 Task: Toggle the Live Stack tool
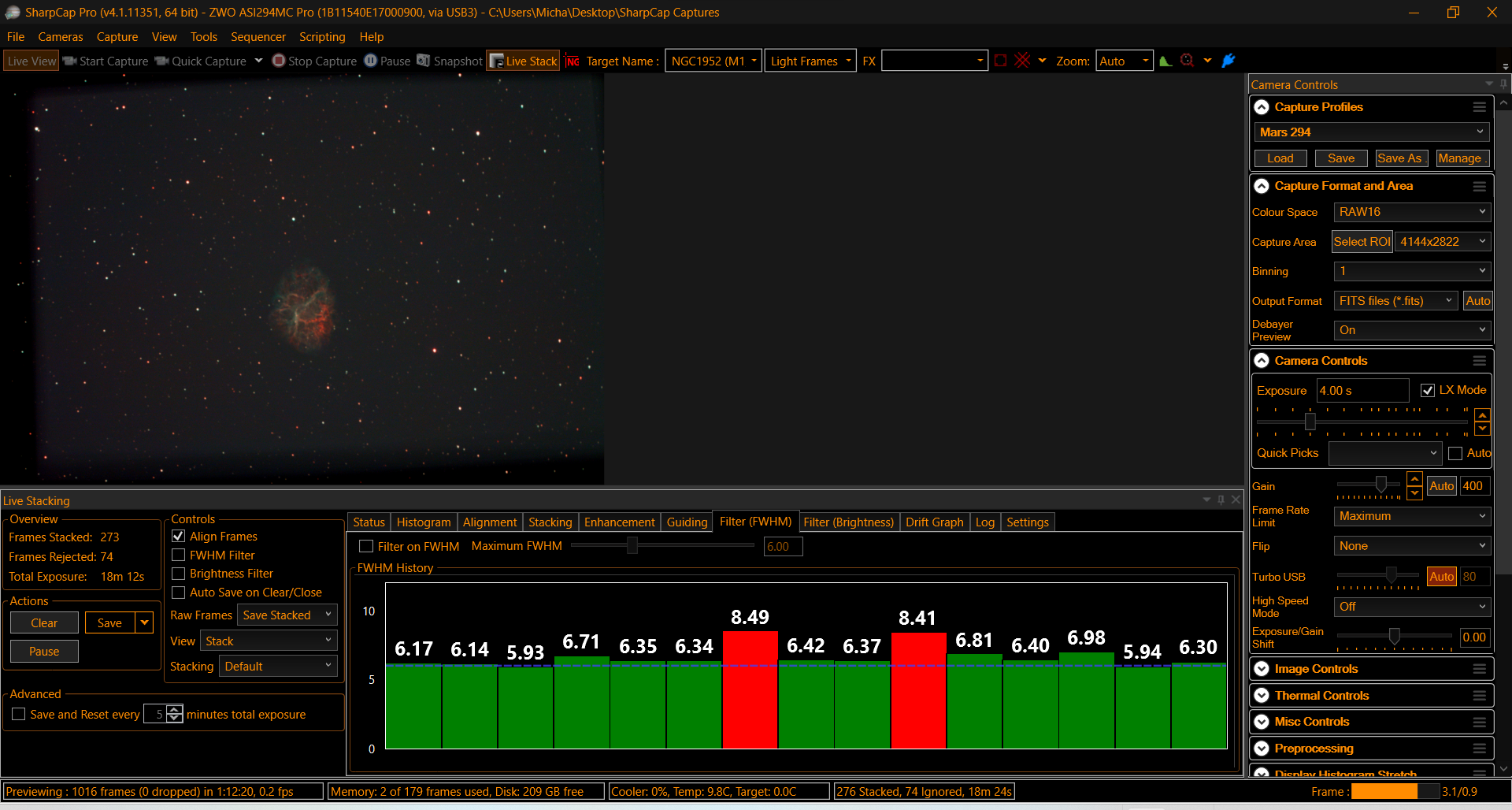(523, 61)
